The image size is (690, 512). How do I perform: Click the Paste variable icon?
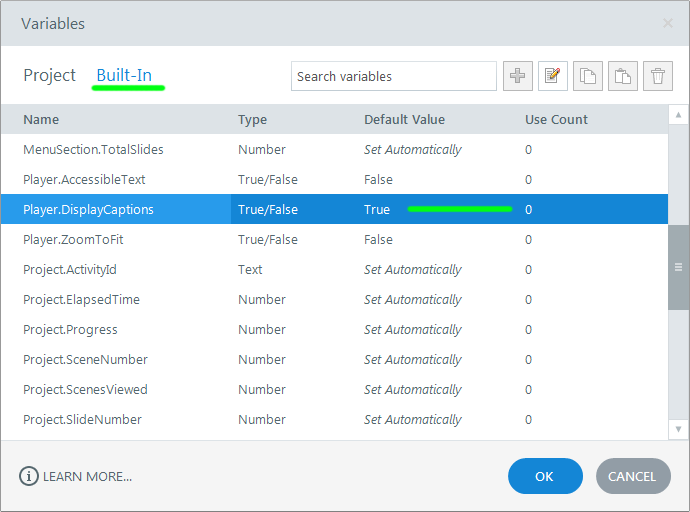coord(623,76)
